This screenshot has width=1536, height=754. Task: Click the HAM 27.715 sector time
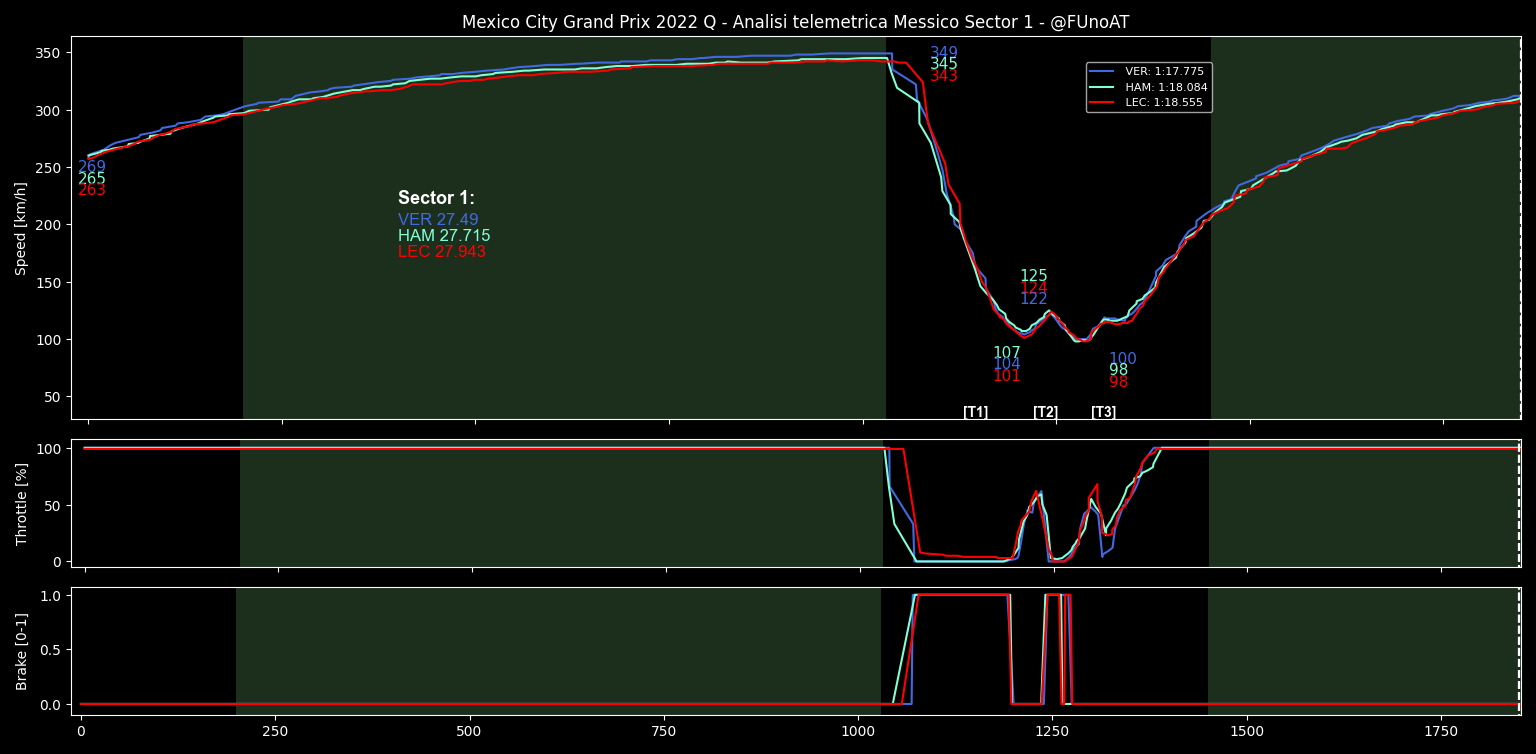[x=444, y=236]
